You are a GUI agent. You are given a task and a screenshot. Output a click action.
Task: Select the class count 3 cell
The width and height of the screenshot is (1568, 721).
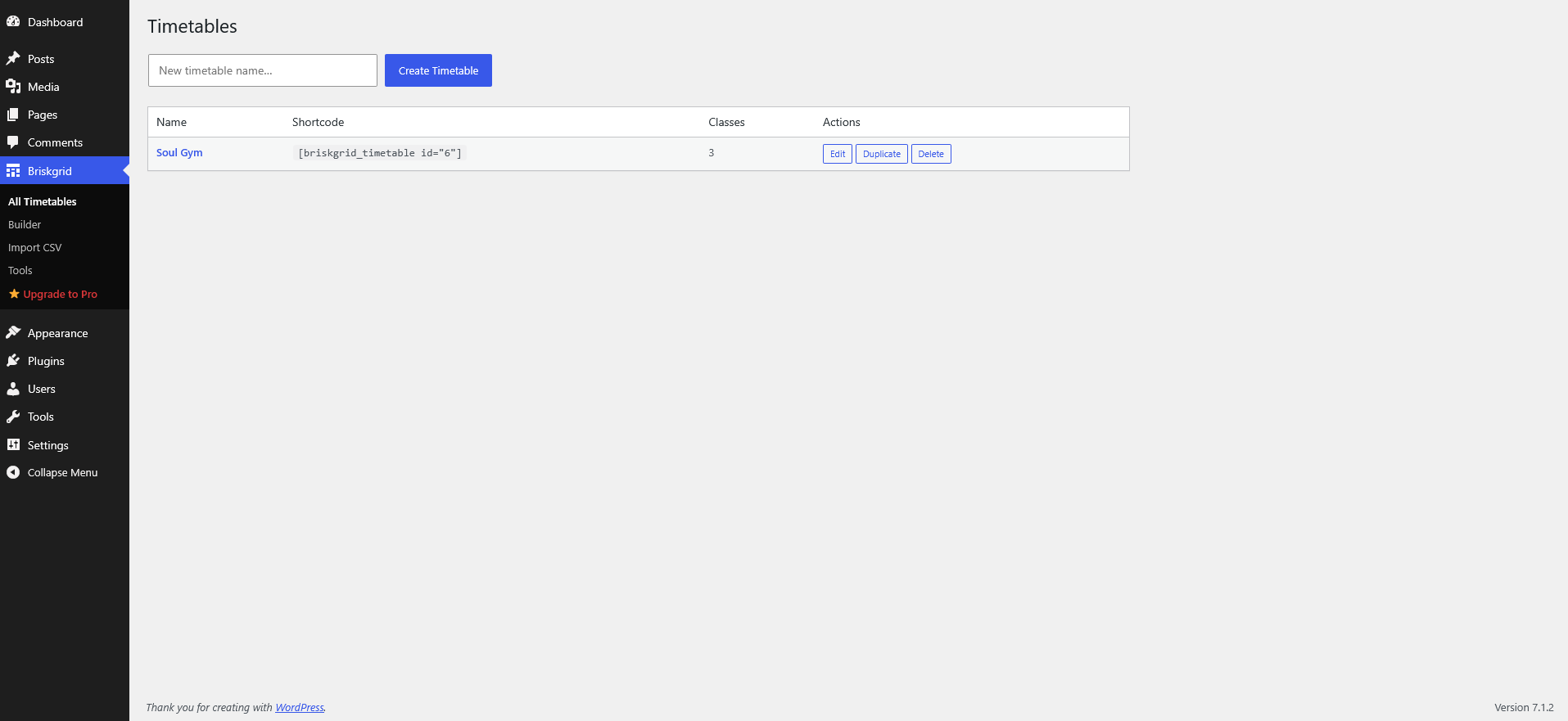[x=712, y=153]
